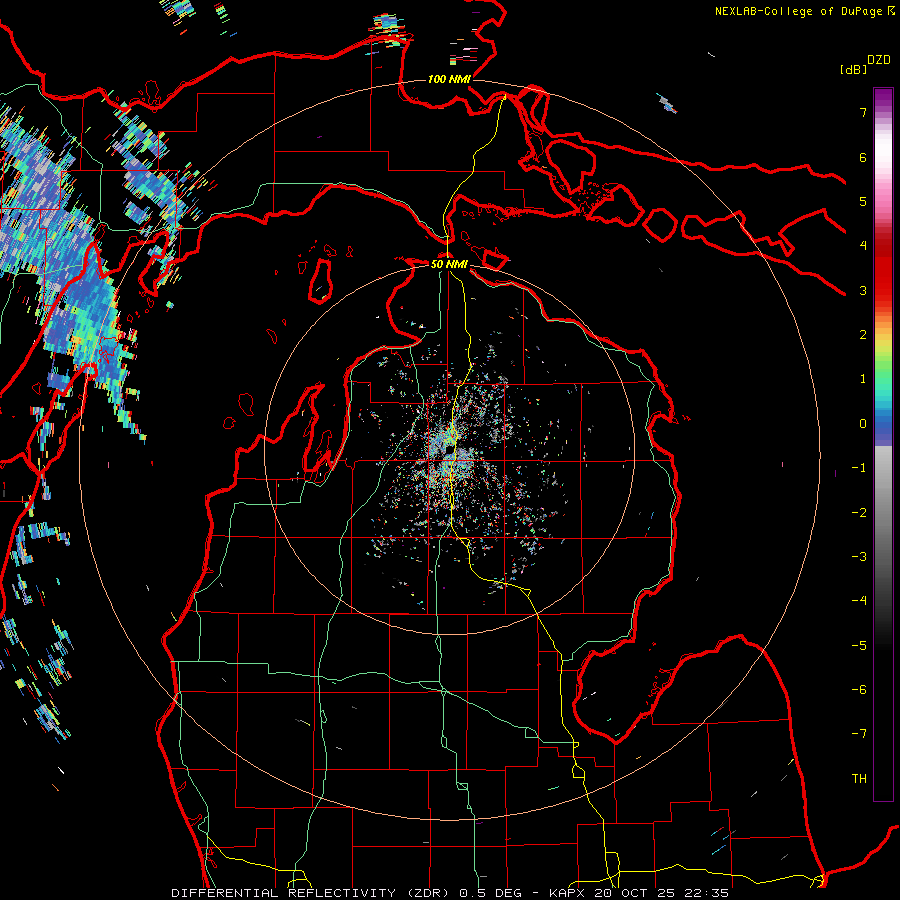The image size is (900, 900).
Task: Click the -1 value on the color scale
Action: pos(859,468)
